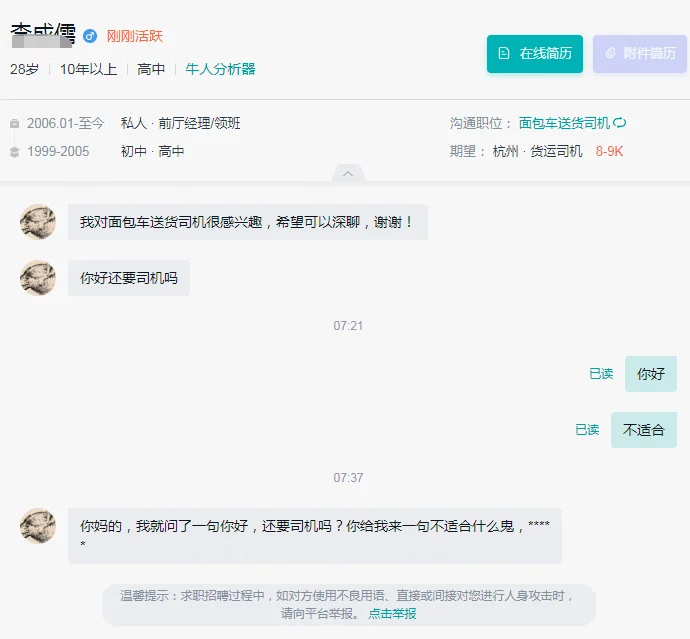Select the sent 不适合 message bubble
This screenshot has width=690, height=639.
coord(644,430)
